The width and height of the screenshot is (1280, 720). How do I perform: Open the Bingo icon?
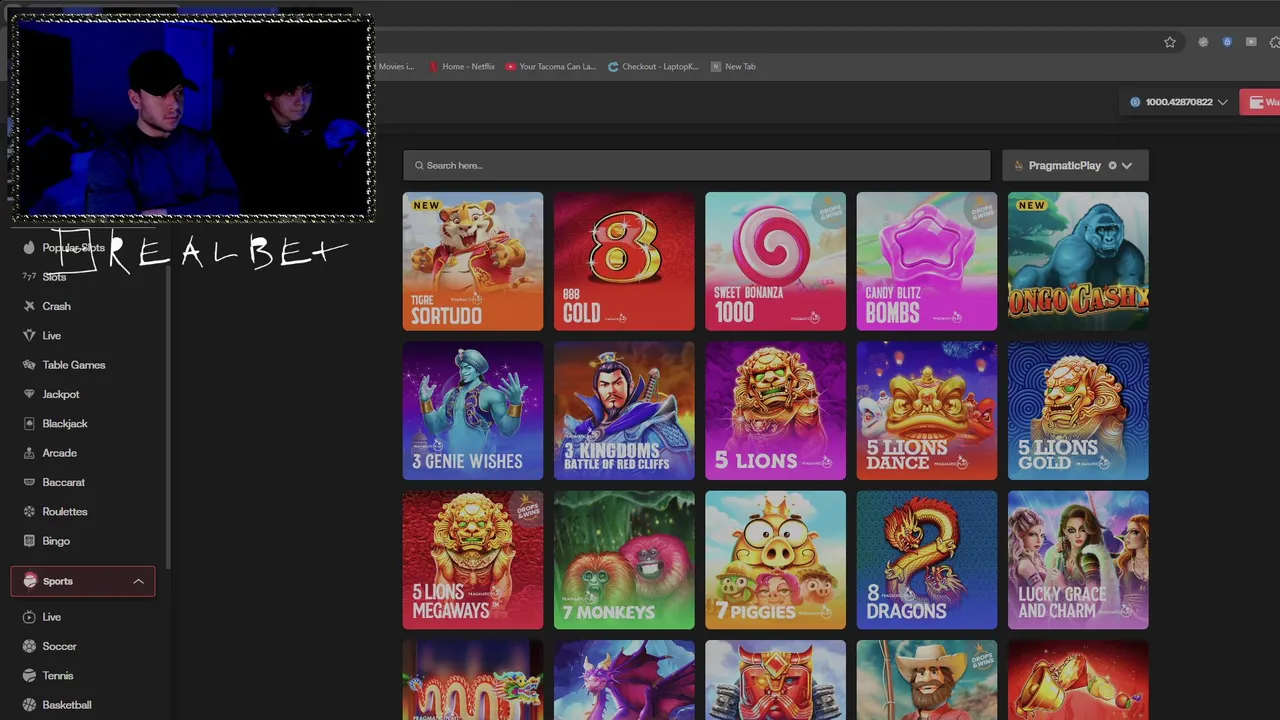pos(29,541)
